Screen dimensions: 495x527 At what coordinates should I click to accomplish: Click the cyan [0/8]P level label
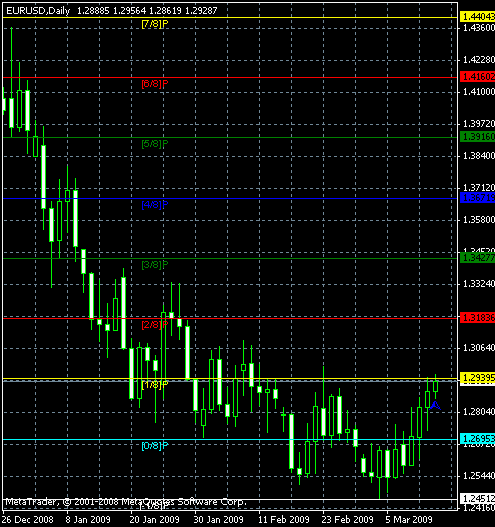coord(155,446)
